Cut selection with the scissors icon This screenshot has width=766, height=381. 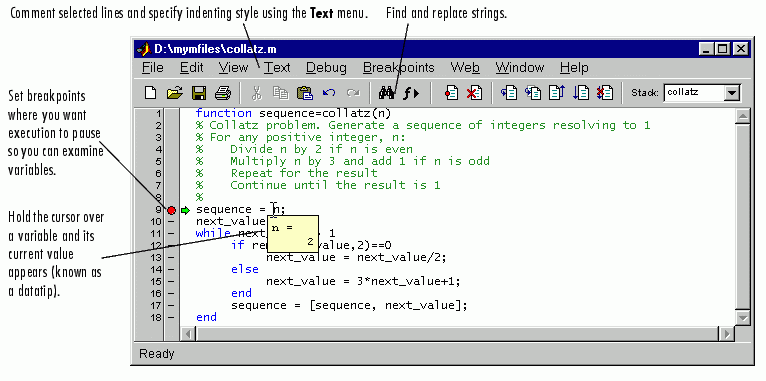click(x=256, y=92)
